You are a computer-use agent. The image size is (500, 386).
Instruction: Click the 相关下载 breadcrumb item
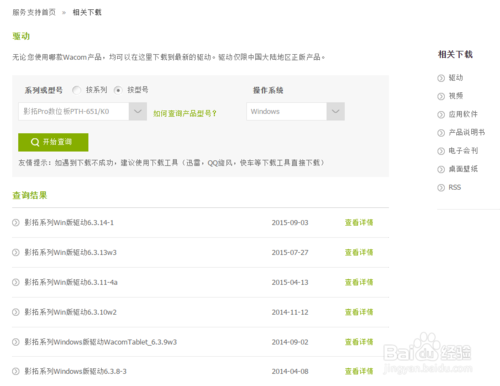click(87, 12)
